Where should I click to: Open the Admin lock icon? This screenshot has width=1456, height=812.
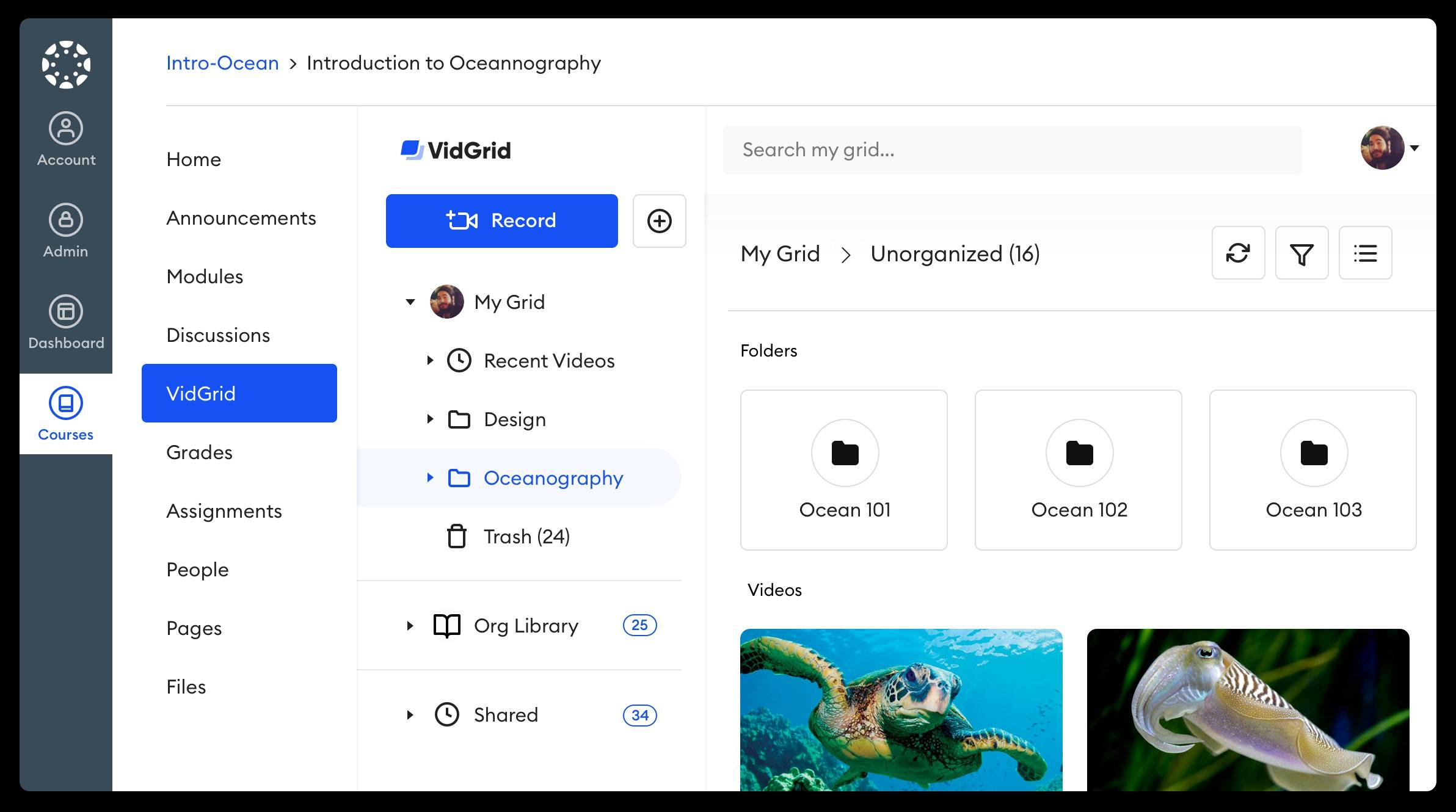point(66,220)
